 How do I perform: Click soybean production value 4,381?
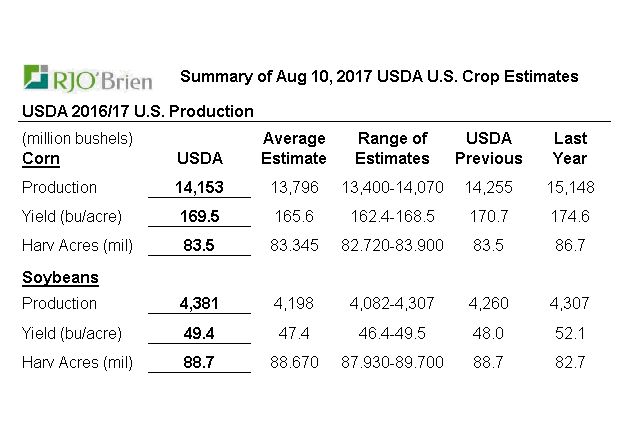[x=199, y=304]
